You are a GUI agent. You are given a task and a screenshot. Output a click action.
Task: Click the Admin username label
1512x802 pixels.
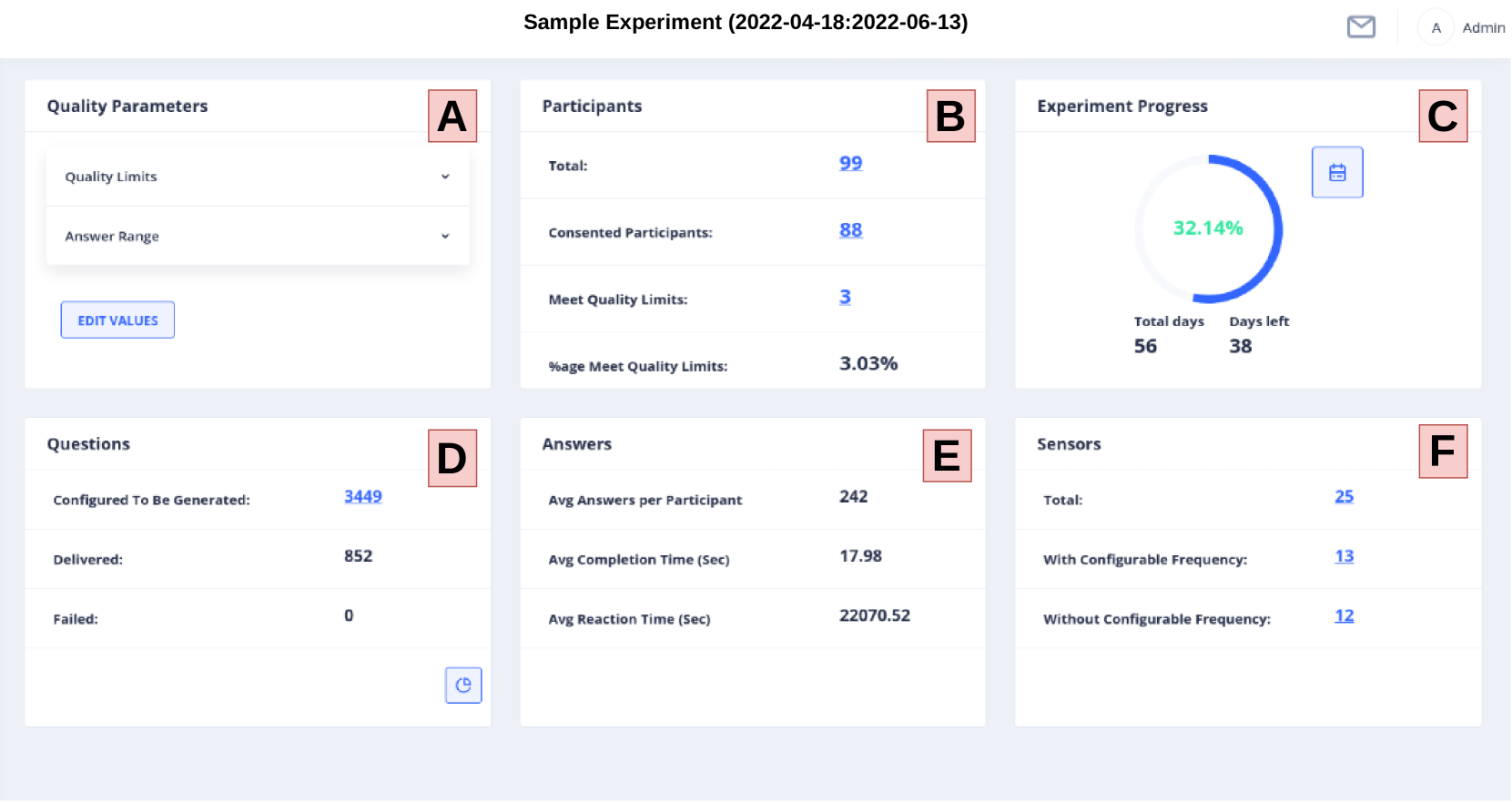1483,28
